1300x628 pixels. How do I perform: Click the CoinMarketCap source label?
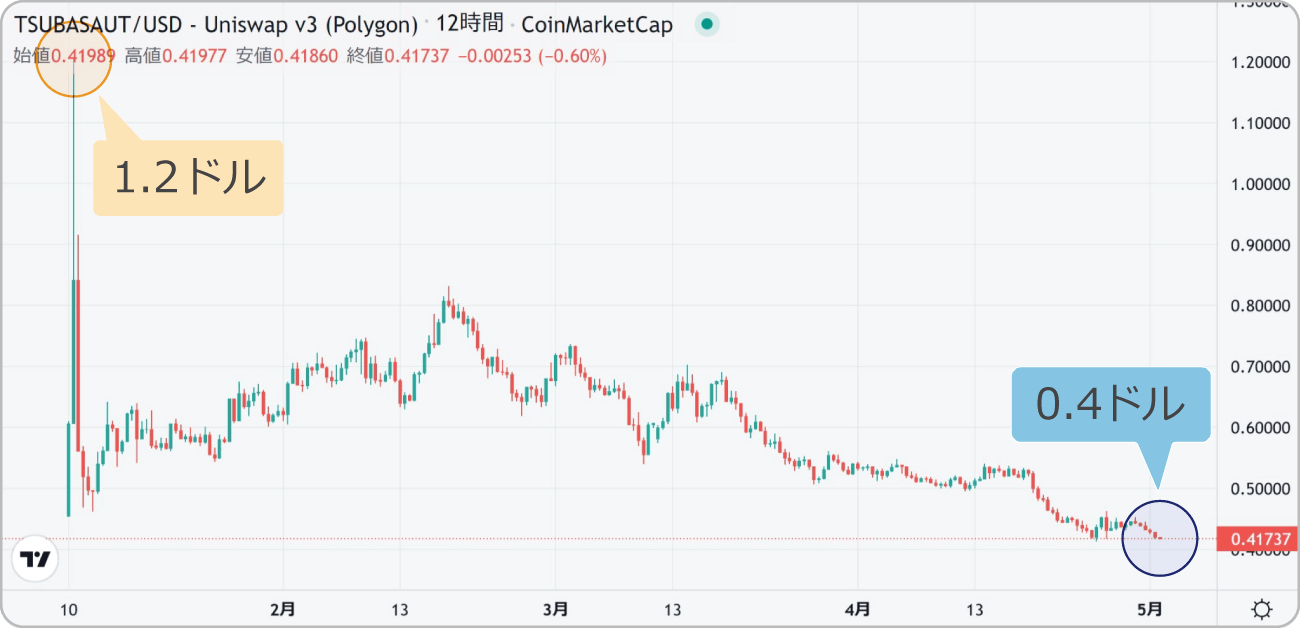[x=597, y=25]
